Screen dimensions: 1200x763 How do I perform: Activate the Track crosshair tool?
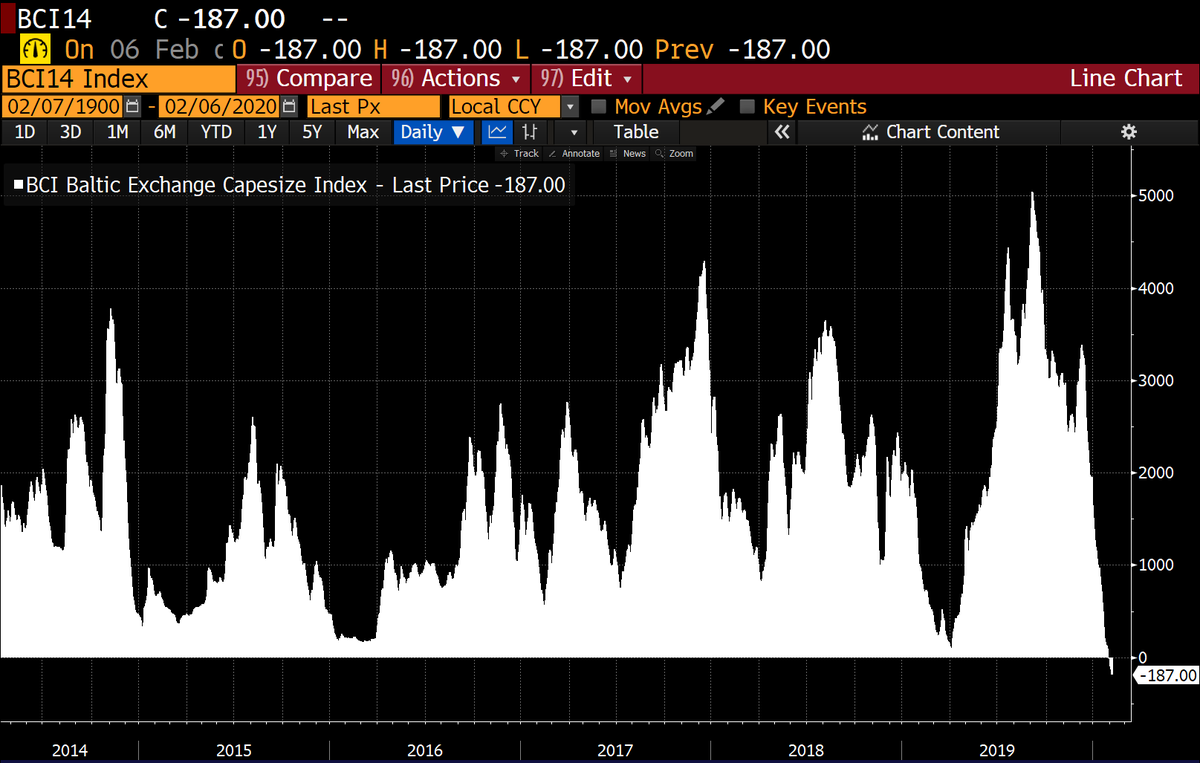coord(519,154)
